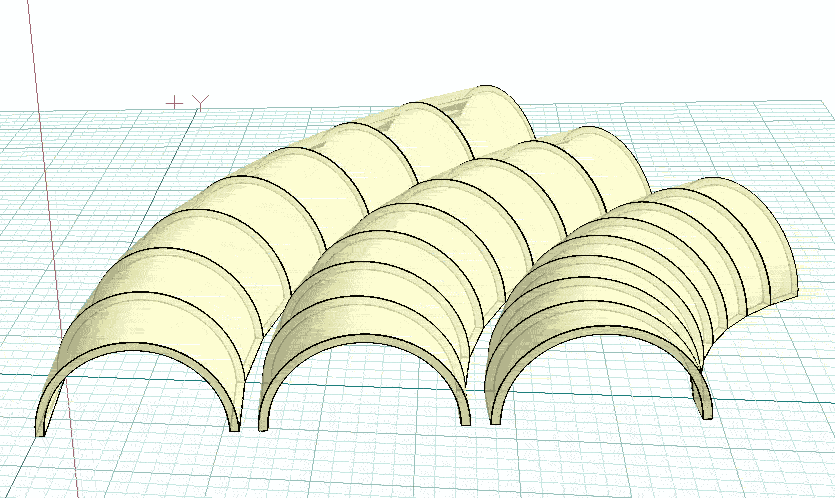Viewport: 835px width, 498px height.
Task: Pick the rear end of the left vault
Action: click(x=505, y=105)
